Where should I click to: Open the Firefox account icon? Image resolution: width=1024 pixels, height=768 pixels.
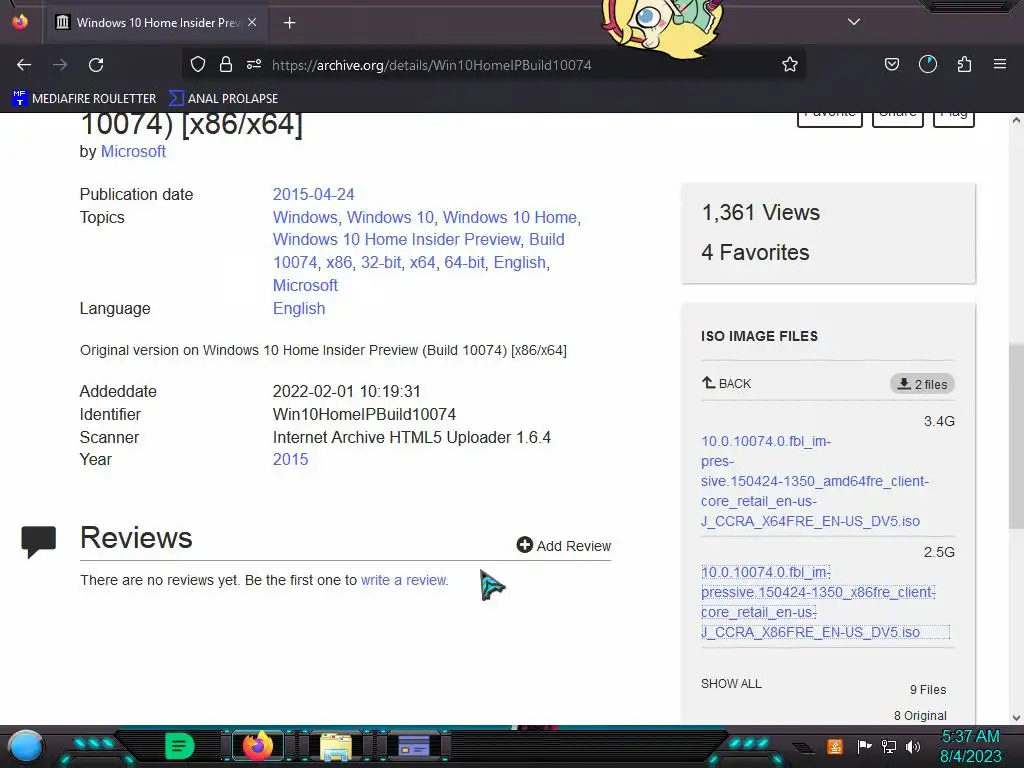point(928,64)
